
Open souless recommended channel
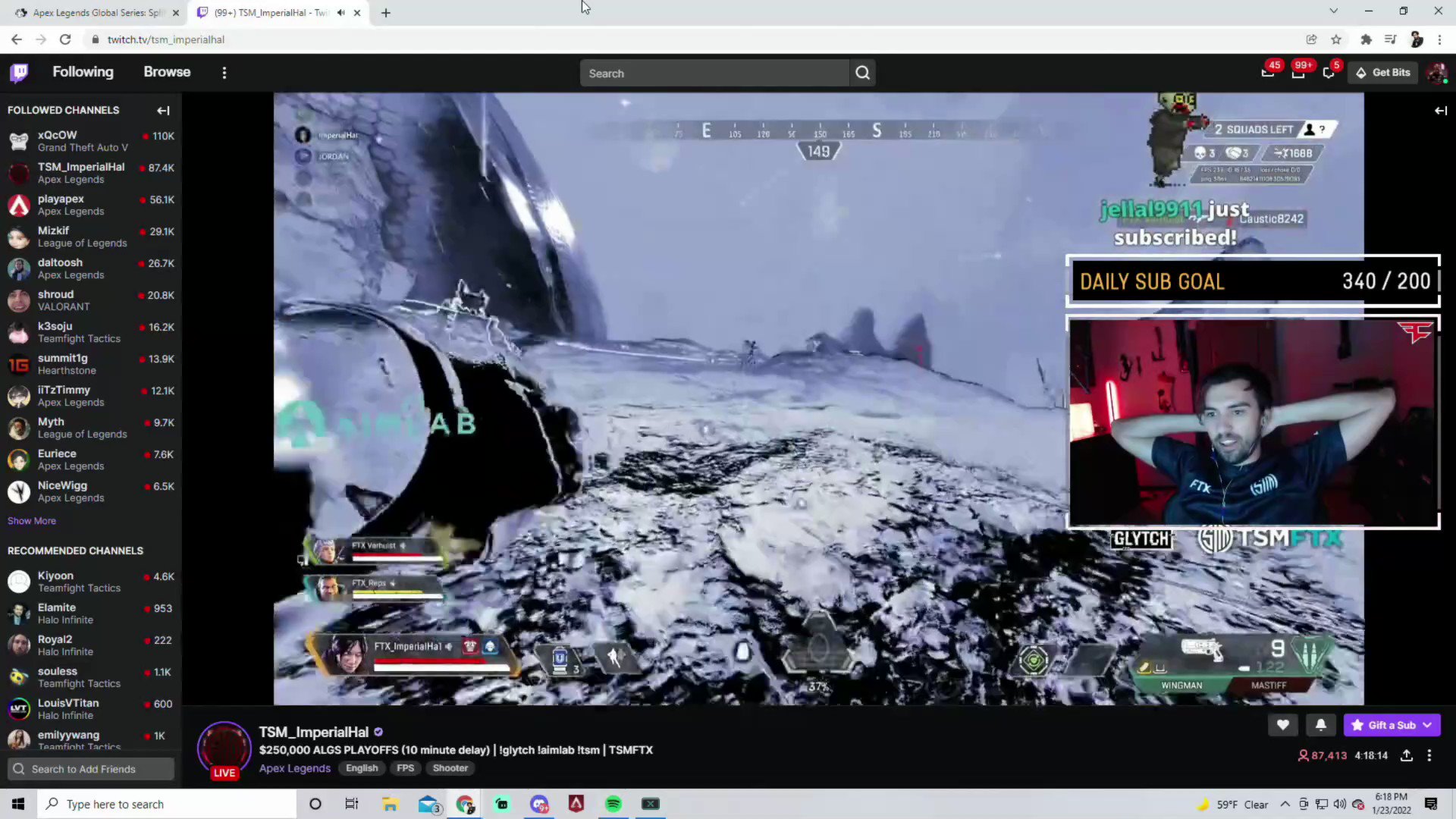click(91, 677)
